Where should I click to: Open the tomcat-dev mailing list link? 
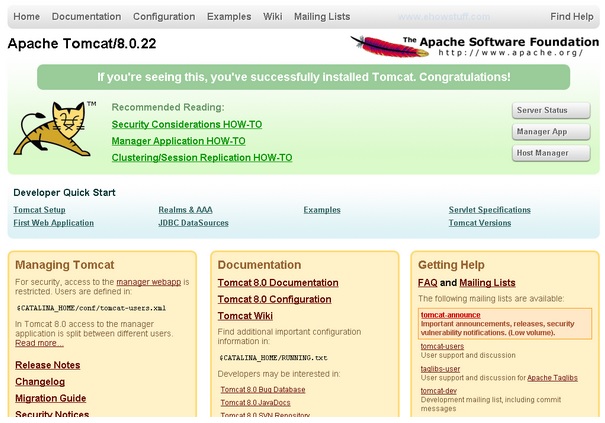[439, 391]
